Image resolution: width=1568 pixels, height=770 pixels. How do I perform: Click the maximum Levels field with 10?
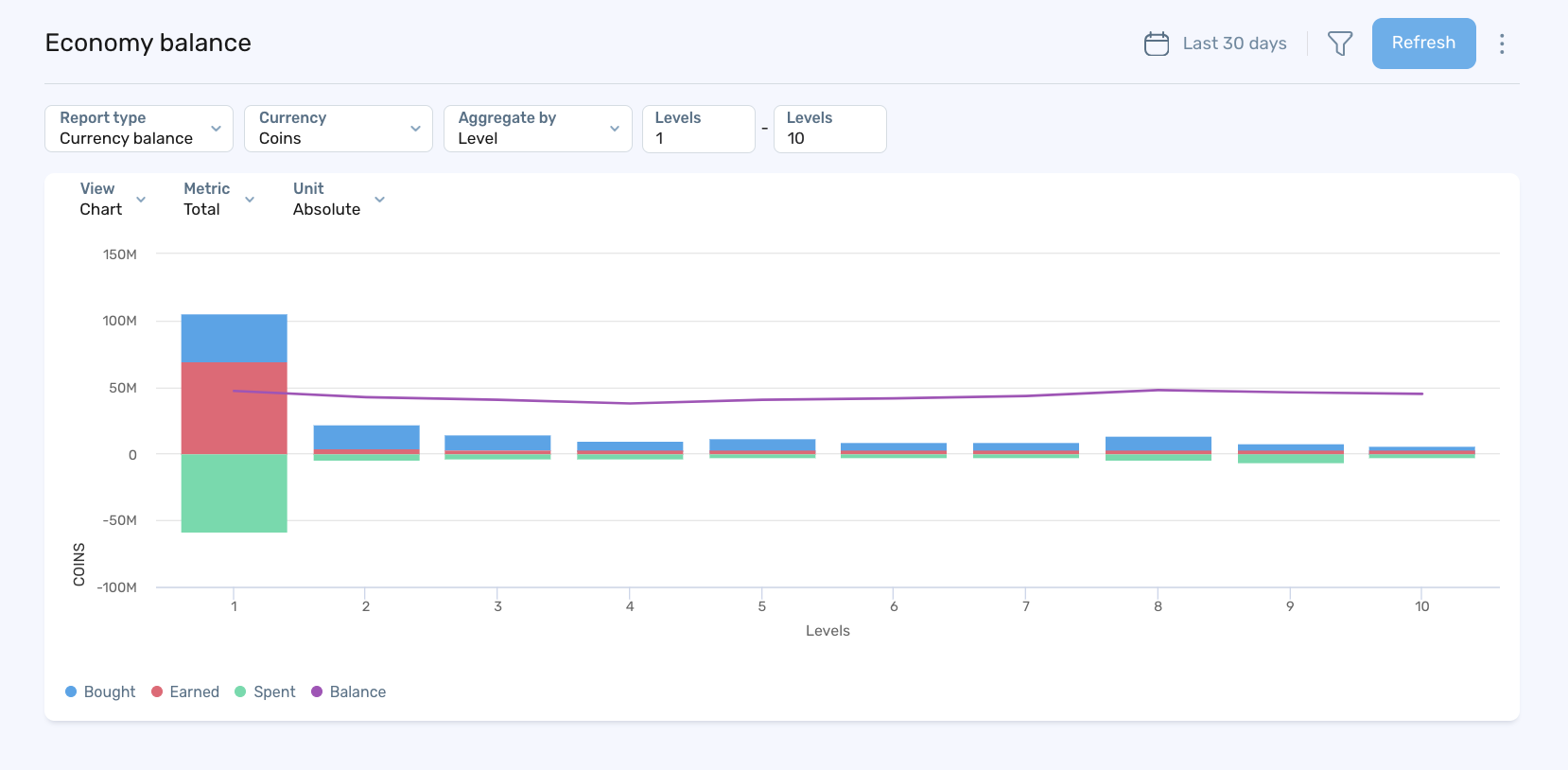click(x=829, y=129)
